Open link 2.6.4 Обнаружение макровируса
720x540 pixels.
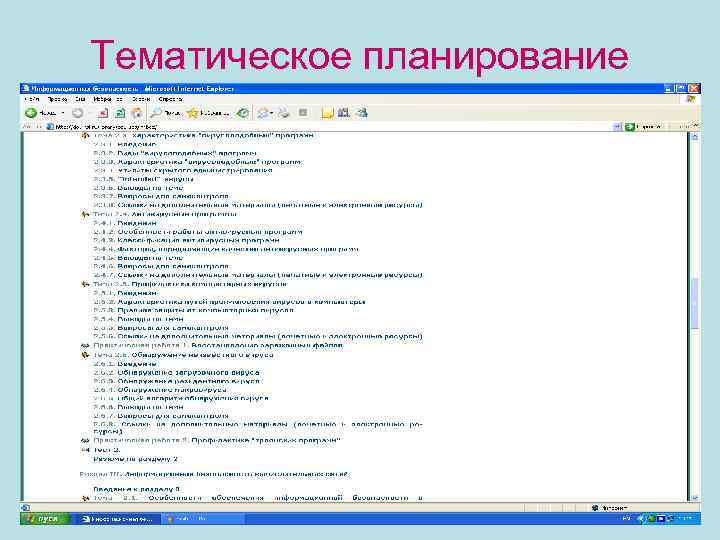pyautogui.click(x=160, y=390)
